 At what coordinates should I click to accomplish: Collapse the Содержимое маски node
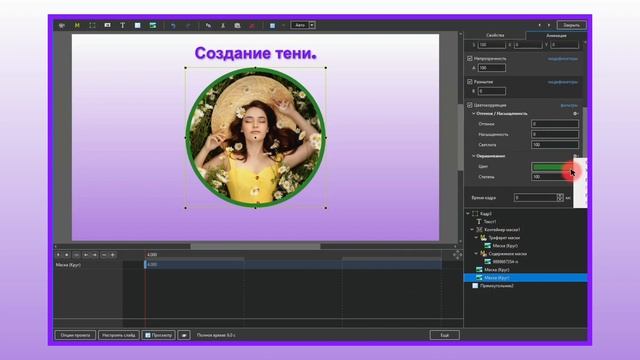tap(476, 253)
